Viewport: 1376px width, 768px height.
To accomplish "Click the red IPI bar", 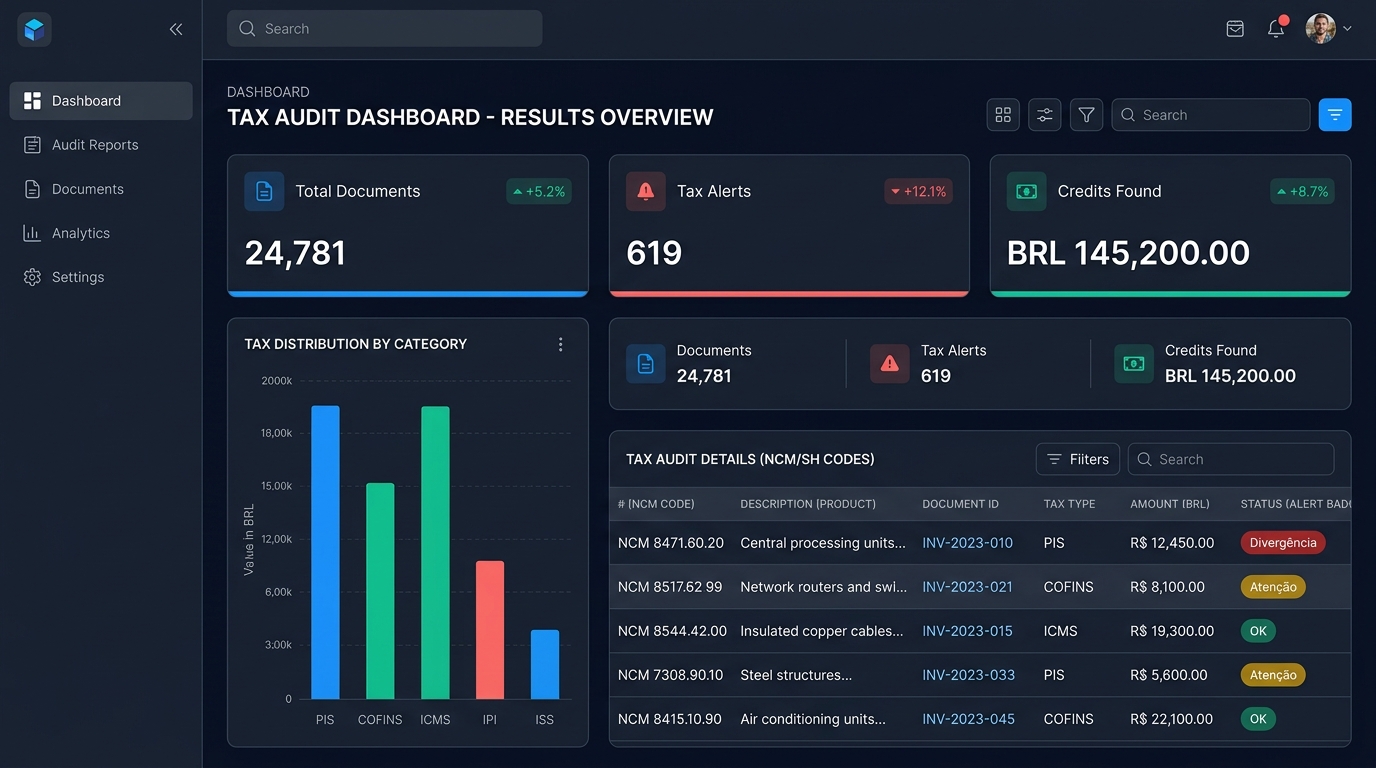I will [x=490, y=630].
